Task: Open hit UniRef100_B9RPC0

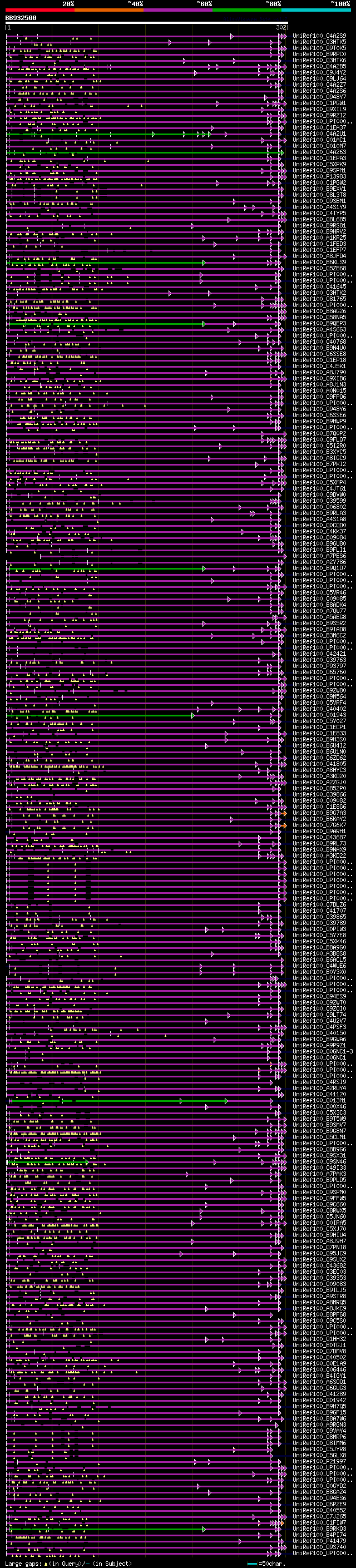Action: [319, 54]
